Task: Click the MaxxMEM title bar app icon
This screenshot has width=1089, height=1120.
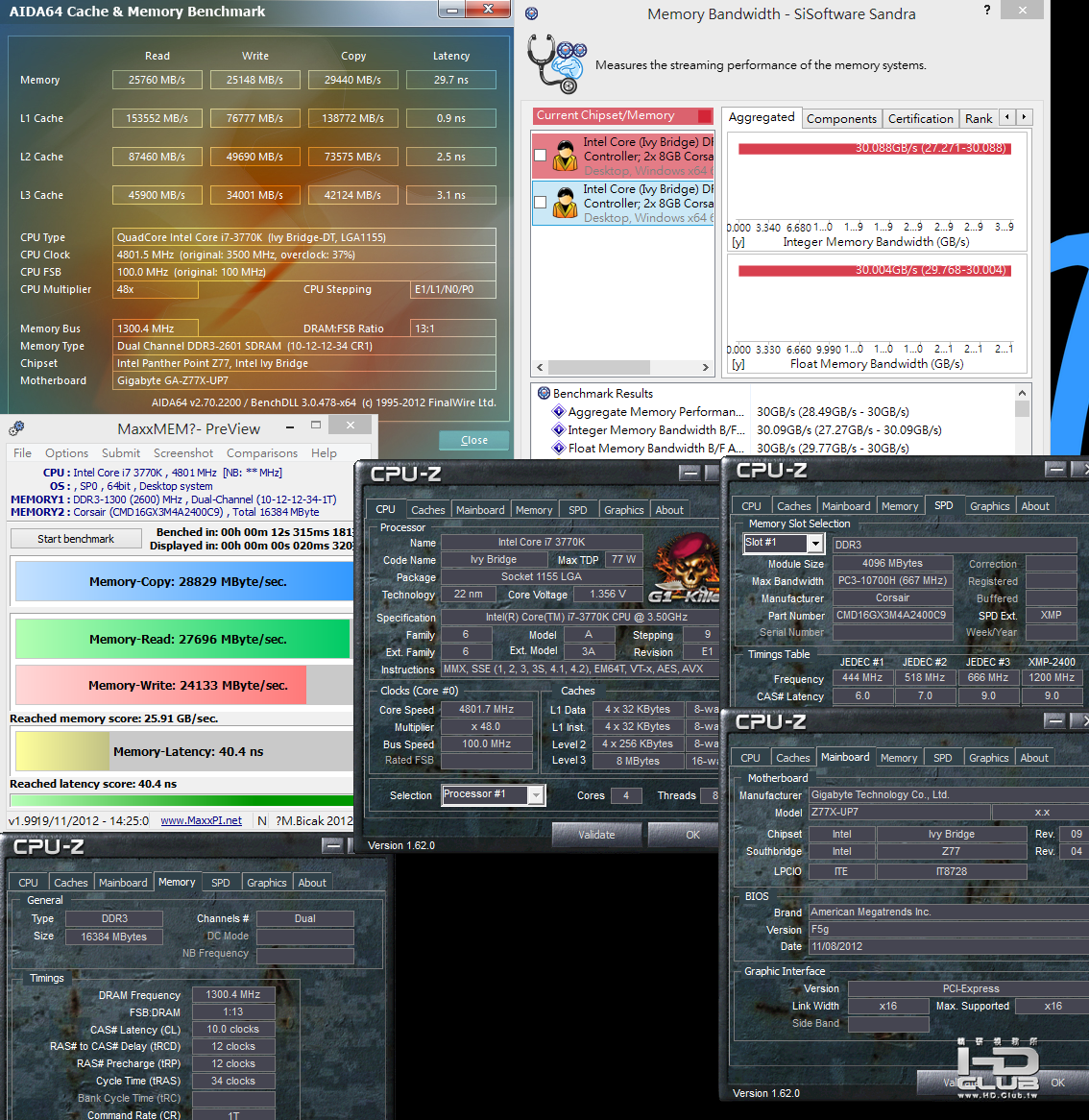Action: 16,428
